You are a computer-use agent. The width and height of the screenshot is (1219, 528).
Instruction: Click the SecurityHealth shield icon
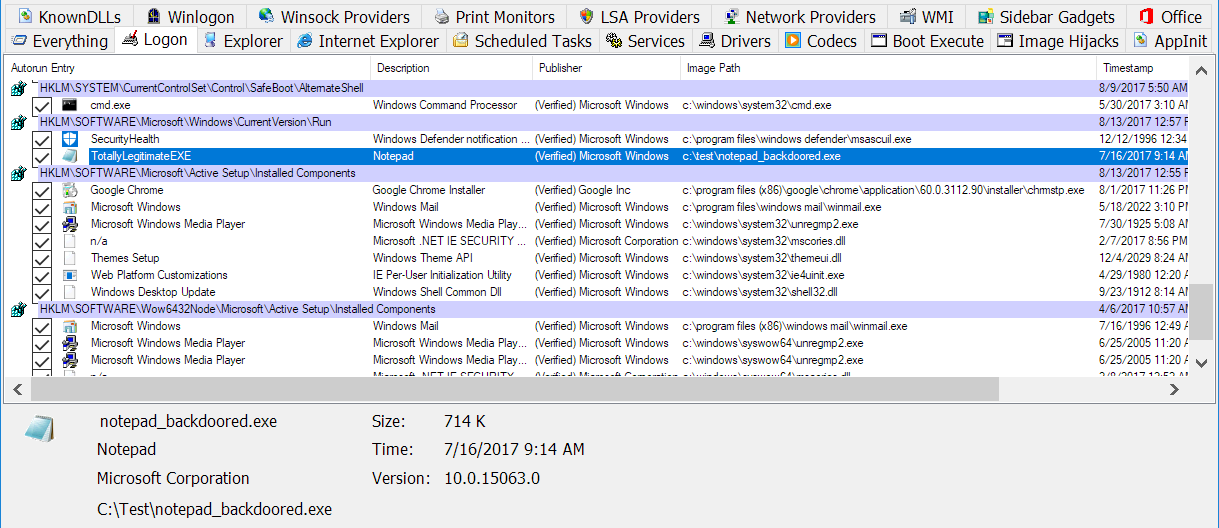click(70, 139)
